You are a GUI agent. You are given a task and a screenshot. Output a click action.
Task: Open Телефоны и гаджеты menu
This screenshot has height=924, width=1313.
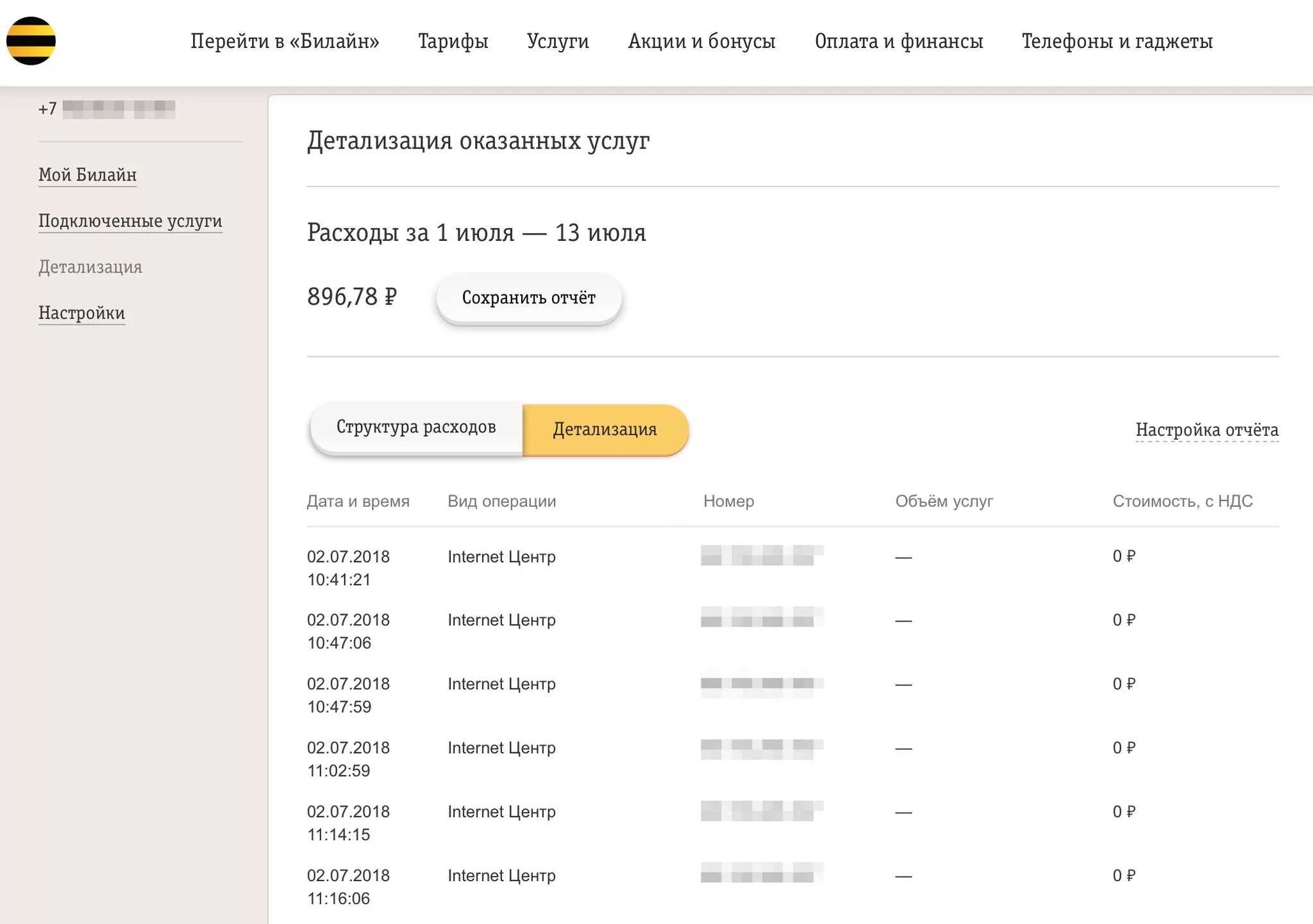(1117, 41)
